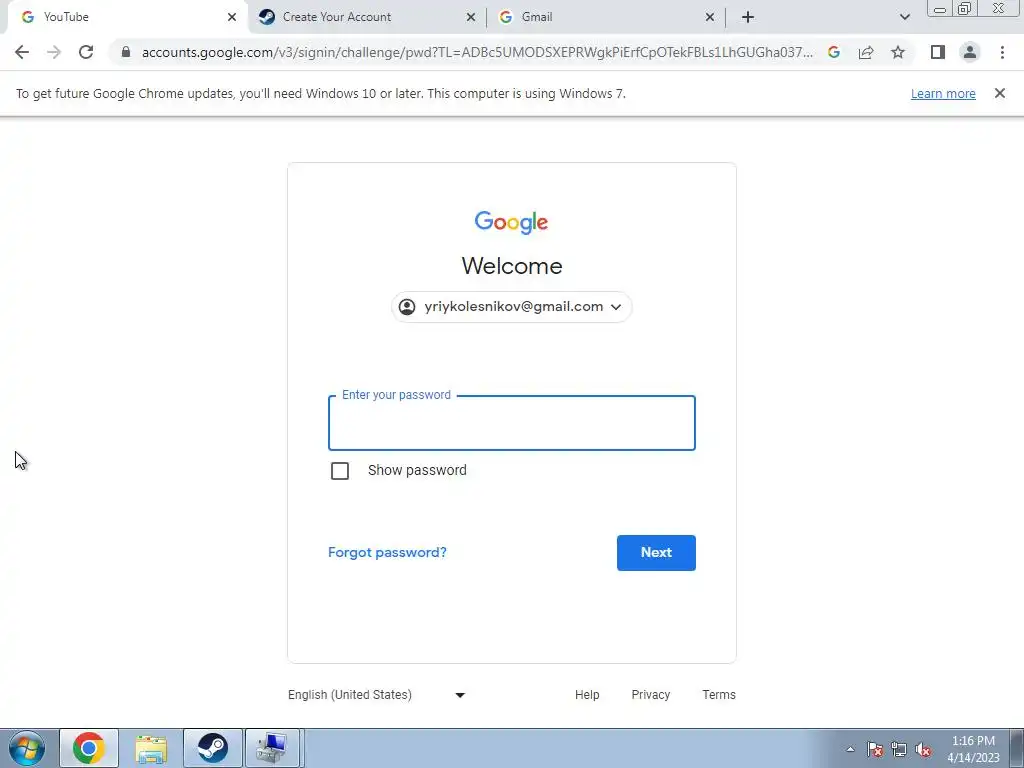Click the address bar URL

point(477,52)
